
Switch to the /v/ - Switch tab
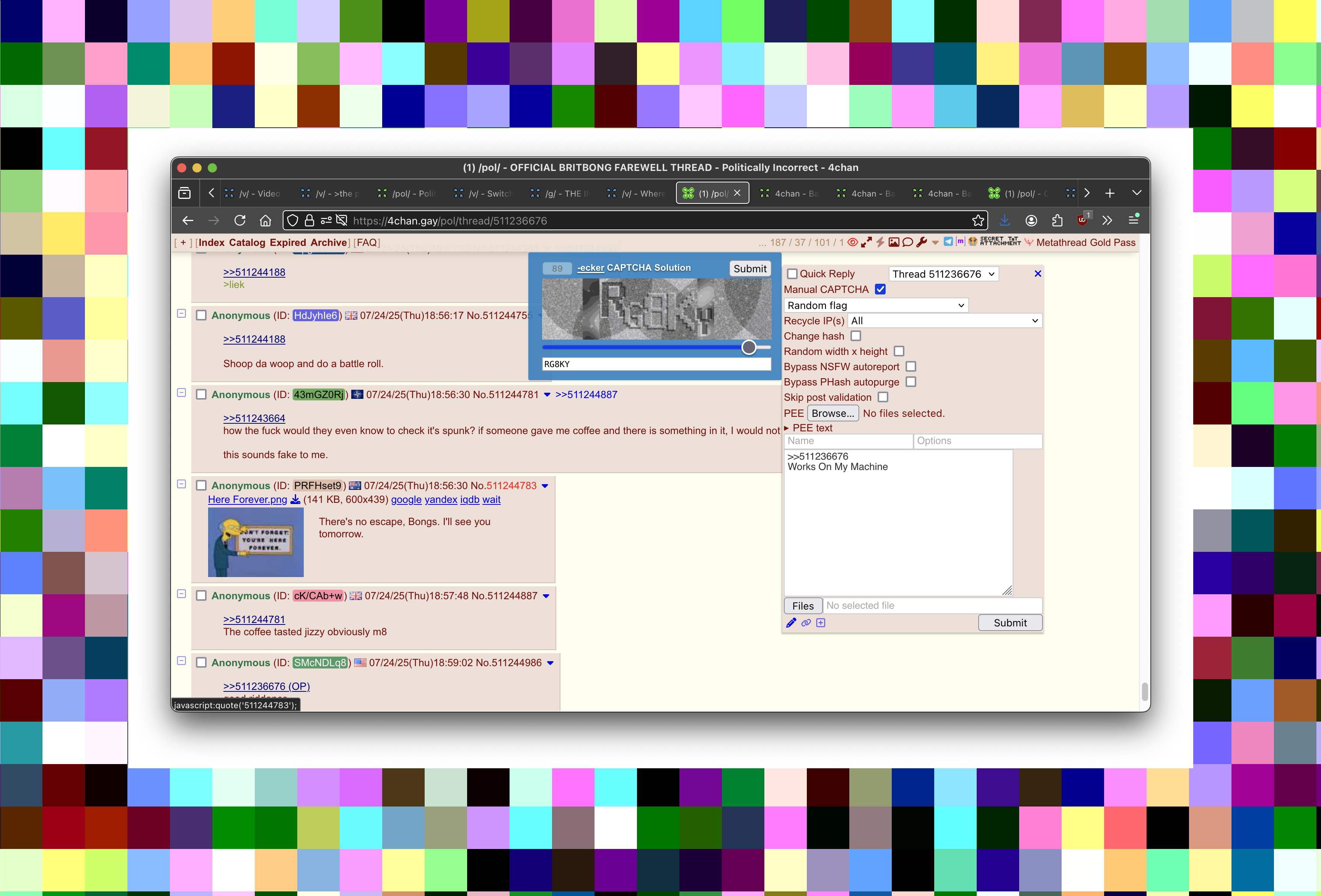tap(484, 193)
